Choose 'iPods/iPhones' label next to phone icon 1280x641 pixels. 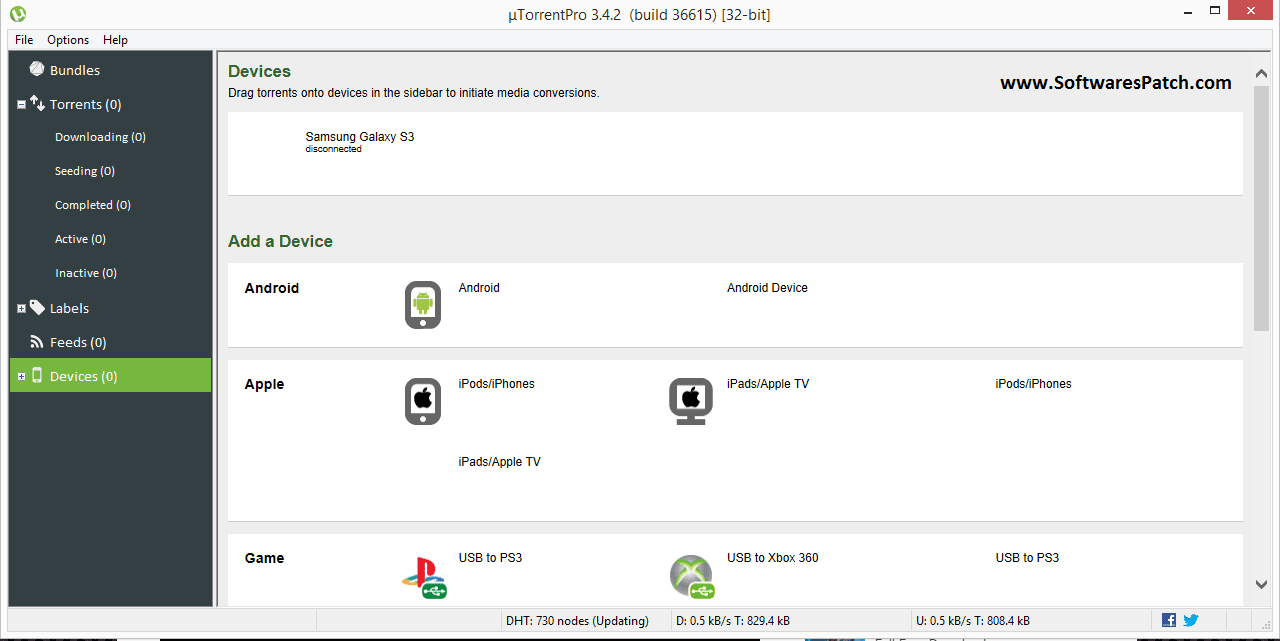(496, 384)
